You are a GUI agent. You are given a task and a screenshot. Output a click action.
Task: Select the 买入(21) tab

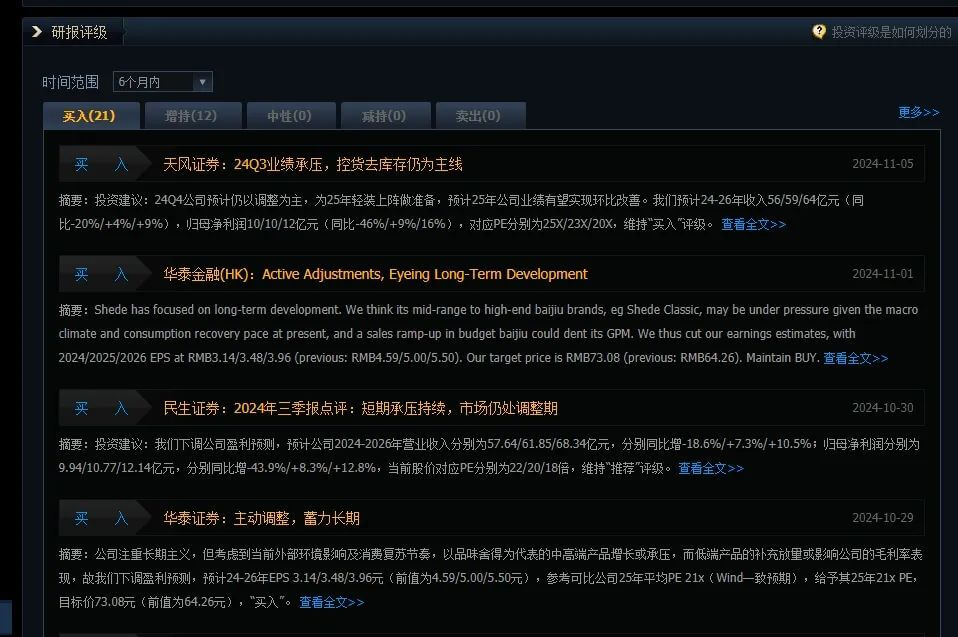click(91, 116)
